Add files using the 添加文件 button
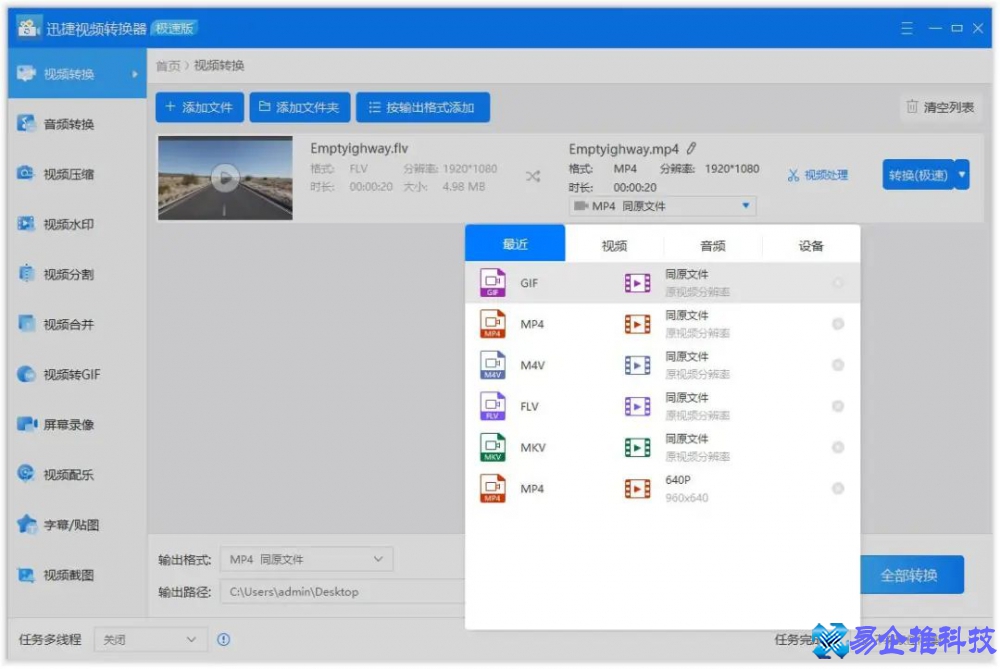 pyautogui.click(x=200, y=107)
